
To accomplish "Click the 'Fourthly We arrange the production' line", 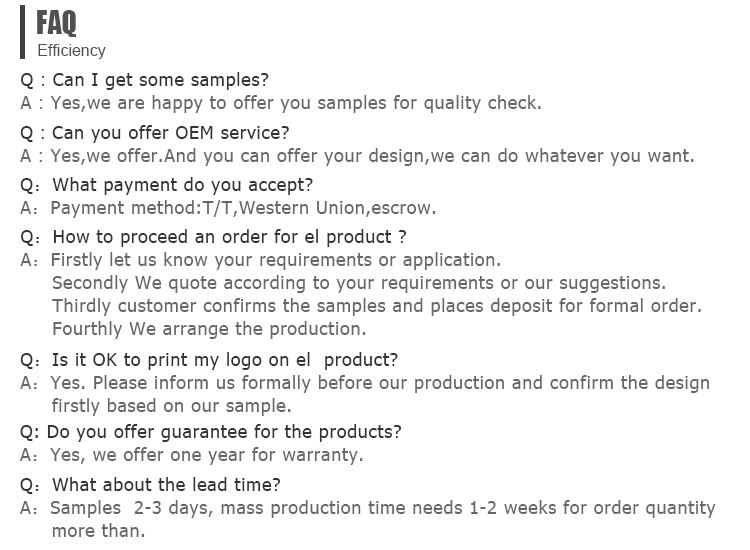I will pos(209,329).
